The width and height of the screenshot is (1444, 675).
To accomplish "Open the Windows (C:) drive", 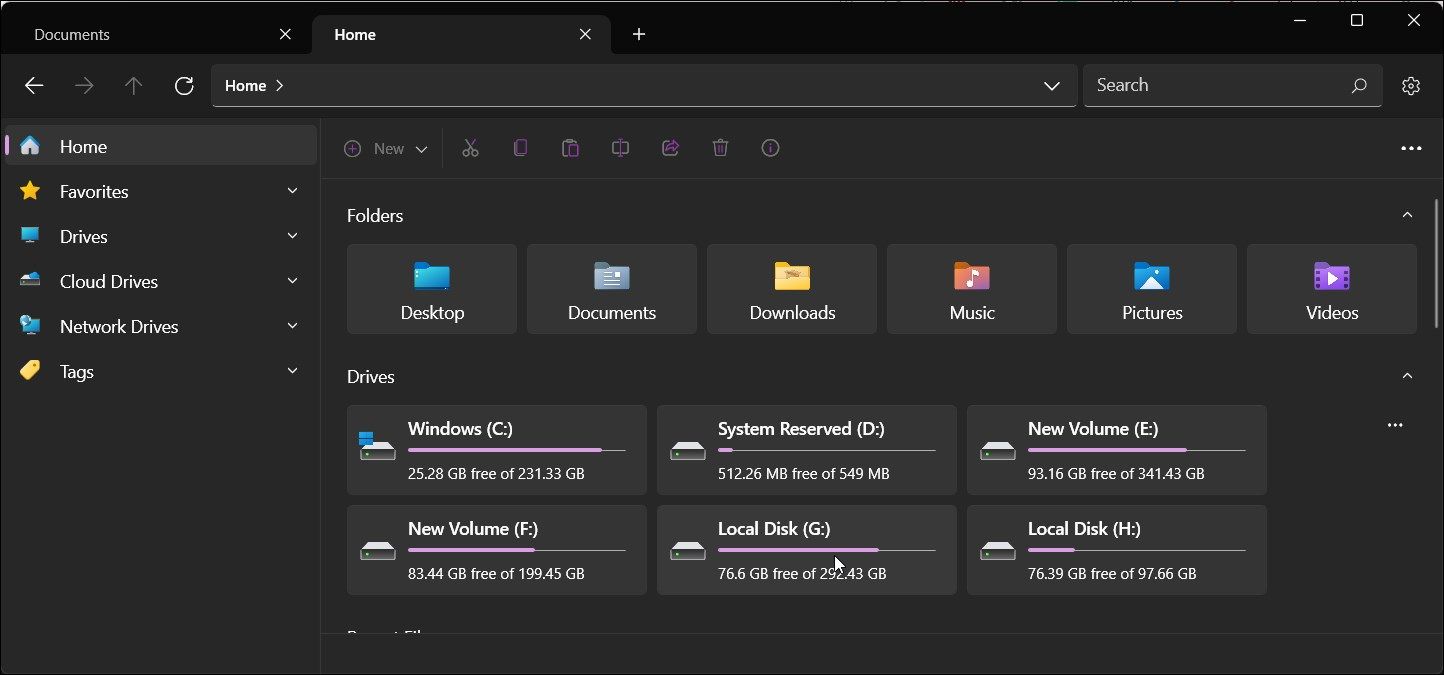I will 497,450.
